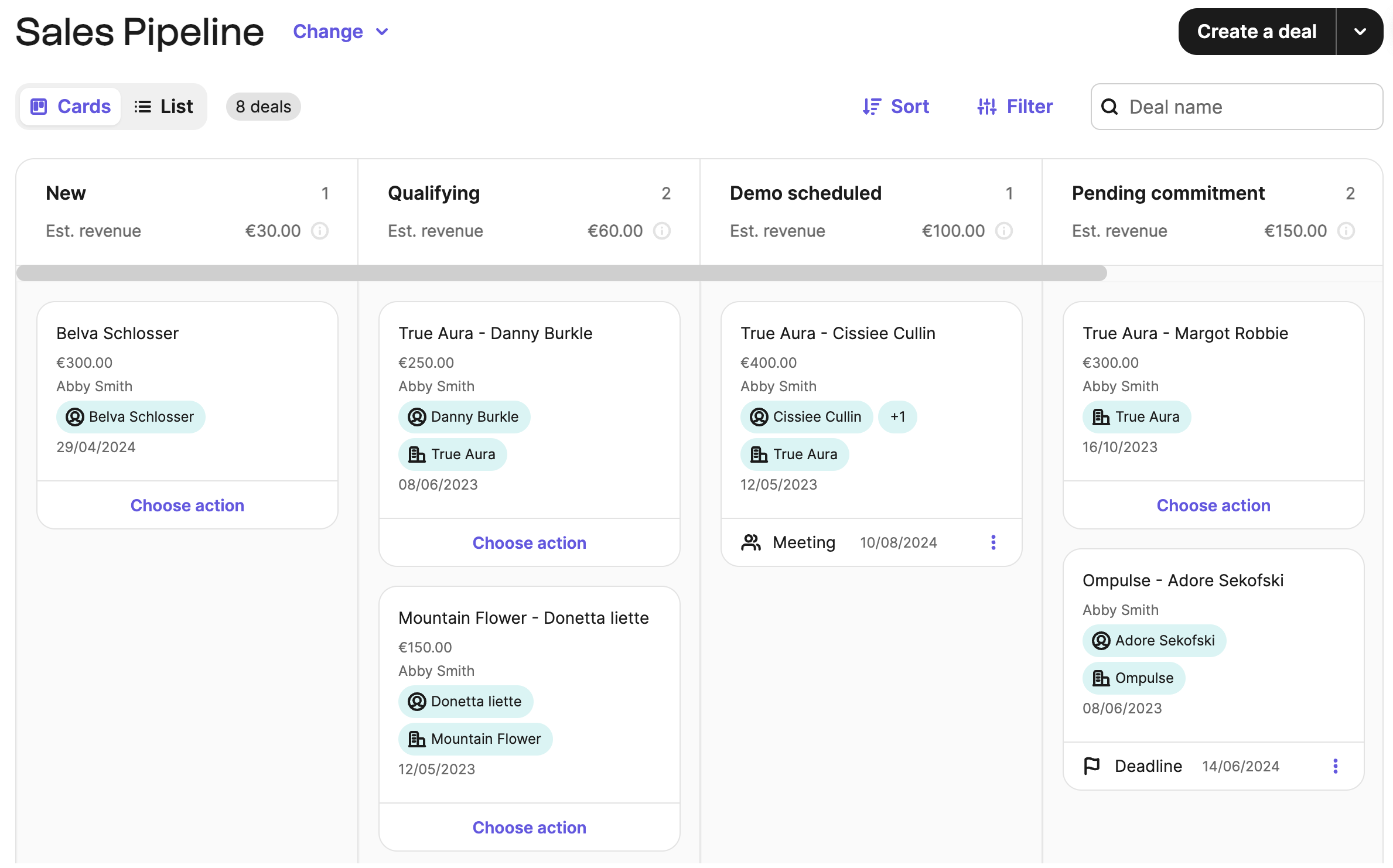This screenshot has height=868, width=1393.
Task: Open the True Aura - Margot Robbie deal title
Action: [x=1186, y=333]
